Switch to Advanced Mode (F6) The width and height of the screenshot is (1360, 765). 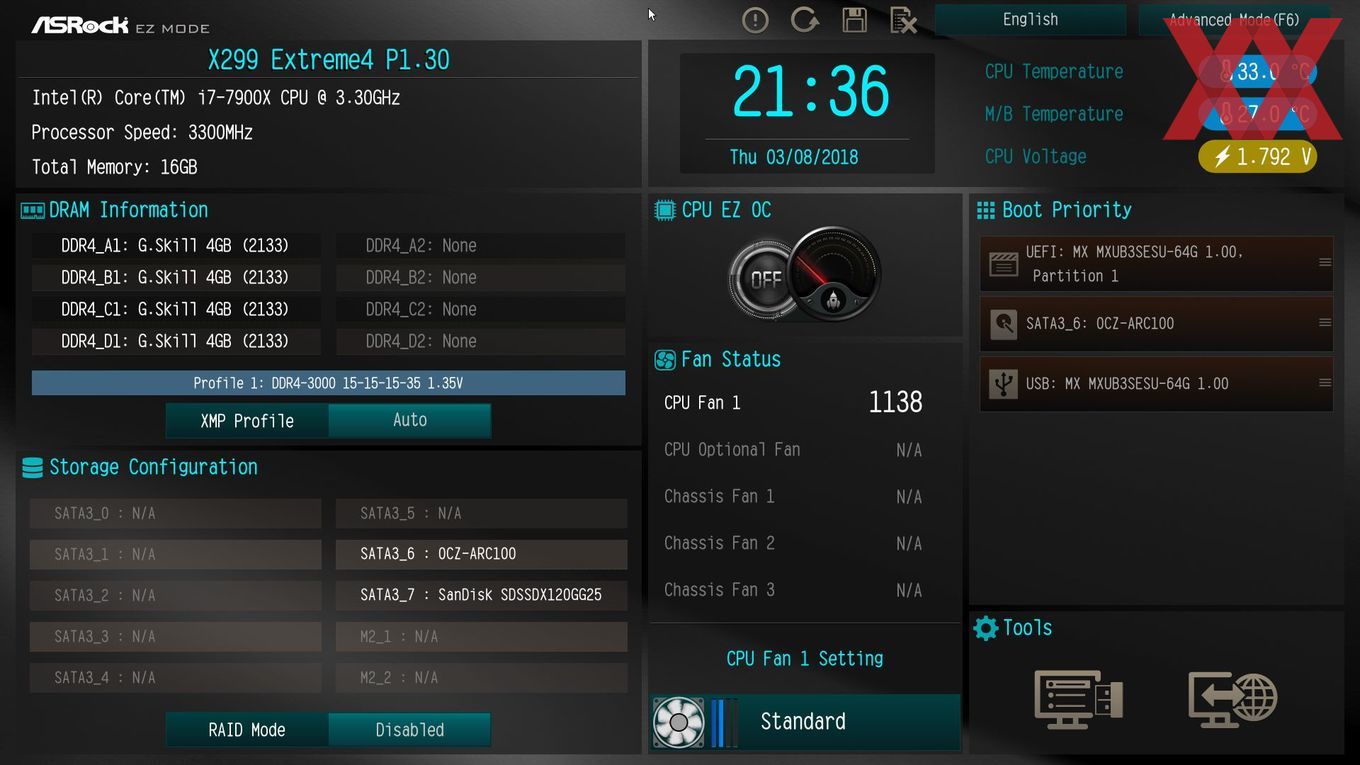point(1234,20)
